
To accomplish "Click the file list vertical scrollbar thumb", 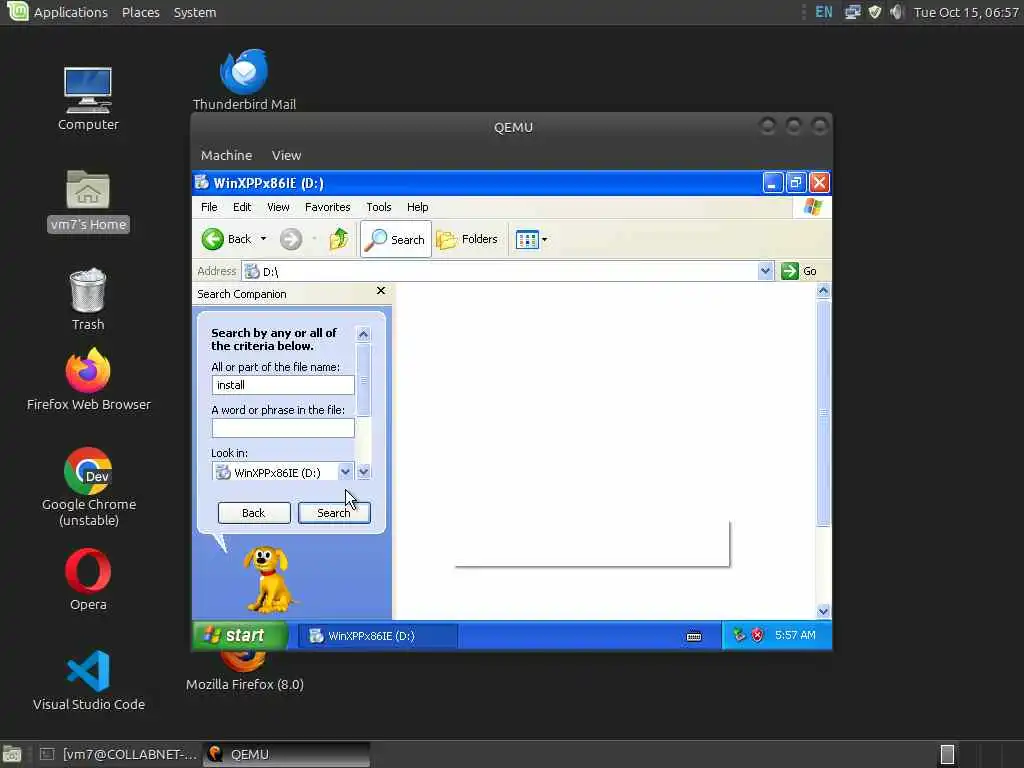I will pyautogui.click(x=823, y=413).
